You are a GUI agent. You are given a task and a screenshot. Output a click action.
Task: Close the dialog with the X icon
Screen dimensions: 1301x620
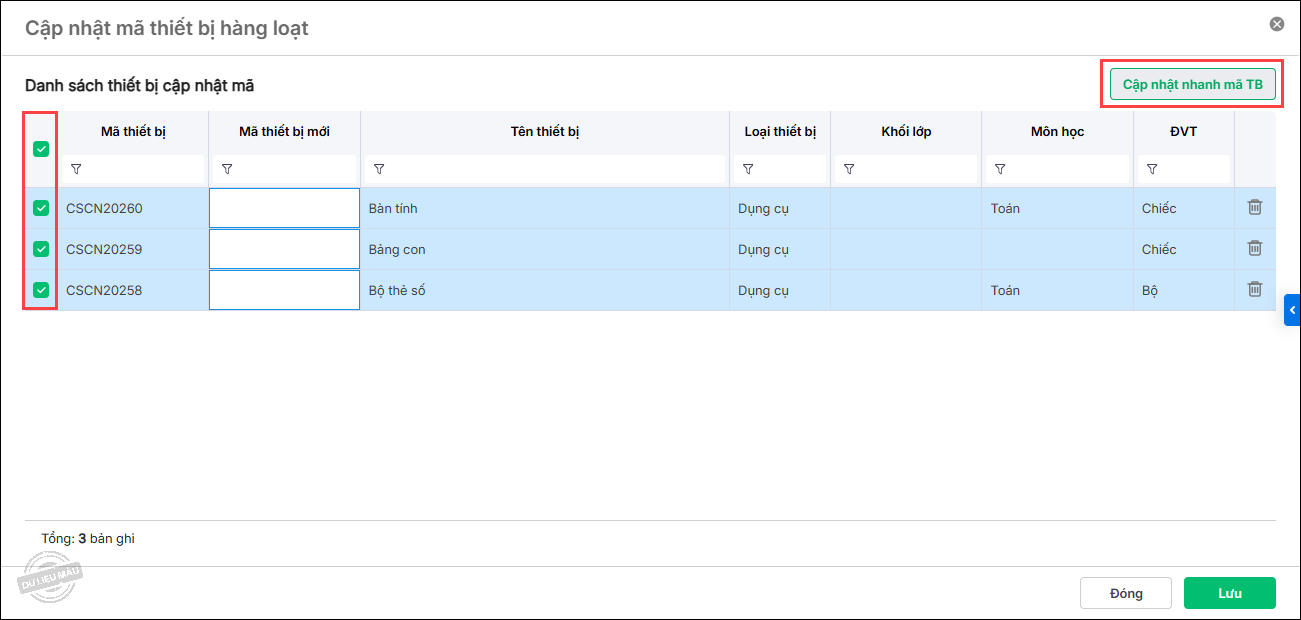1276,24
